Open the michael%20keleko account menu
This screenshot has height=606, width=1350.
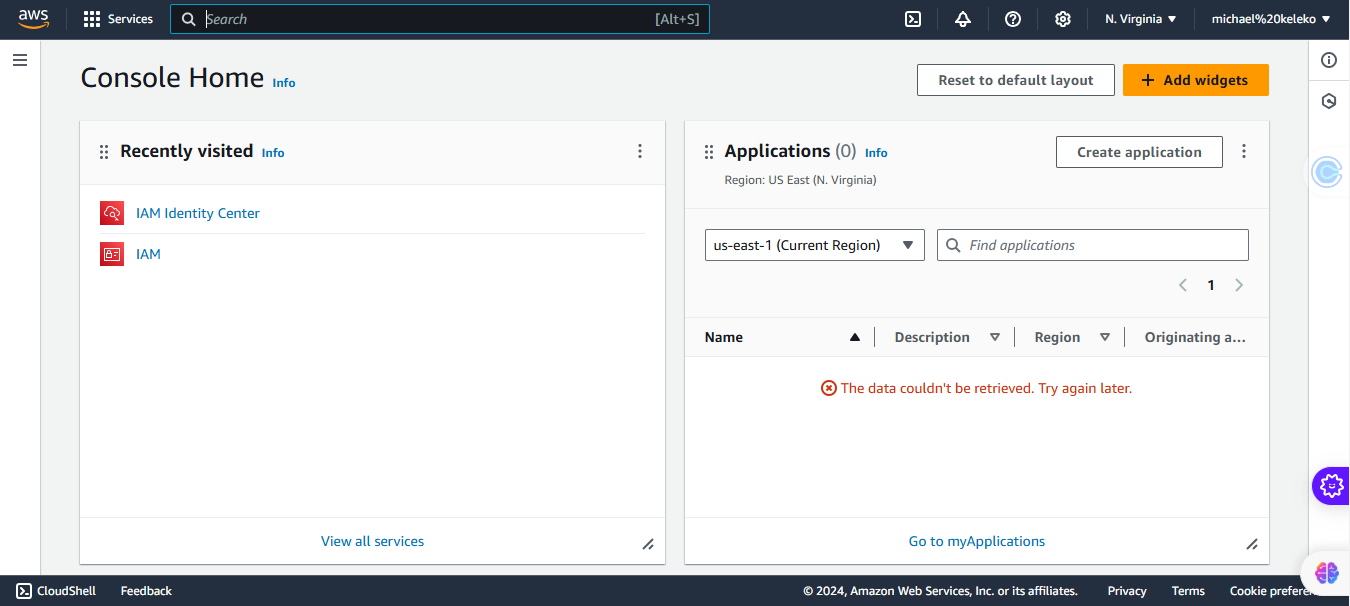tap(1271, 19)
